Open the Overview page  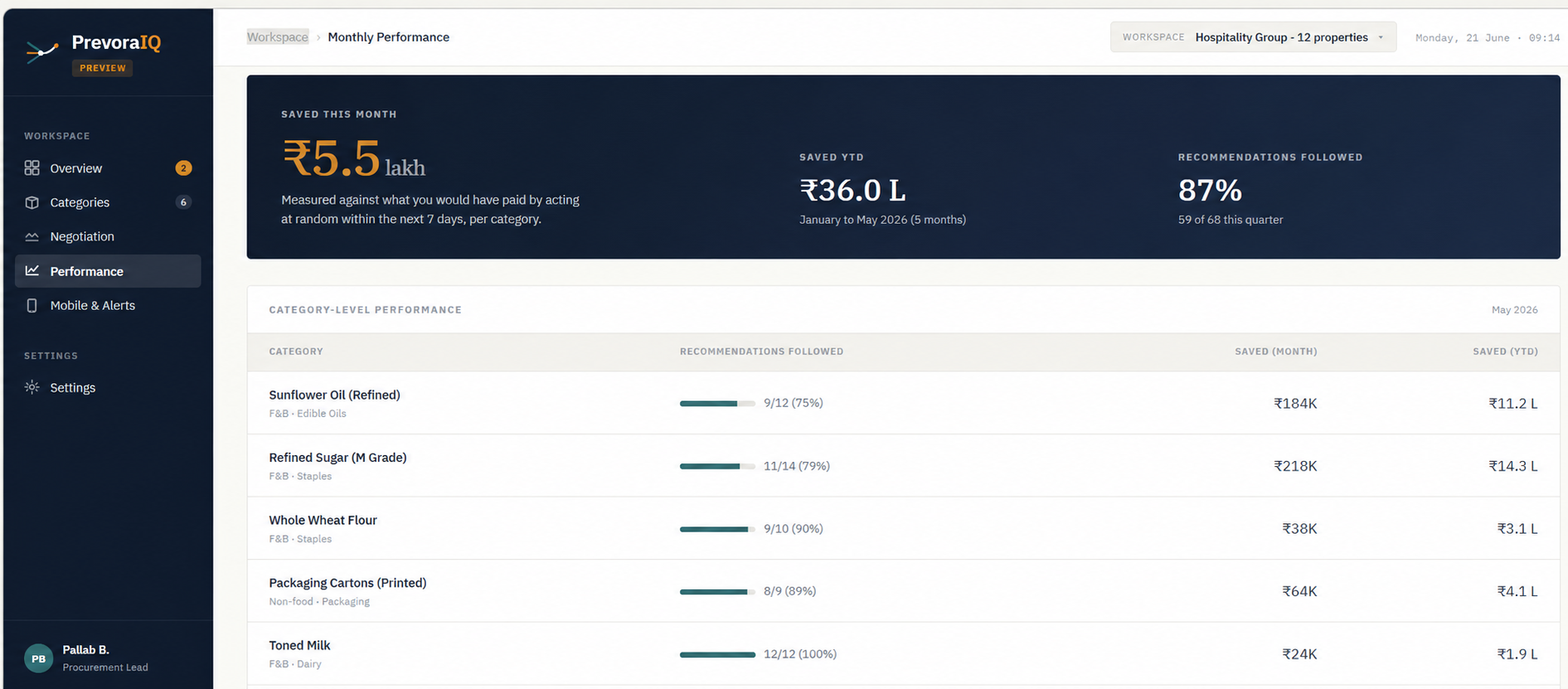click(108, 168)
